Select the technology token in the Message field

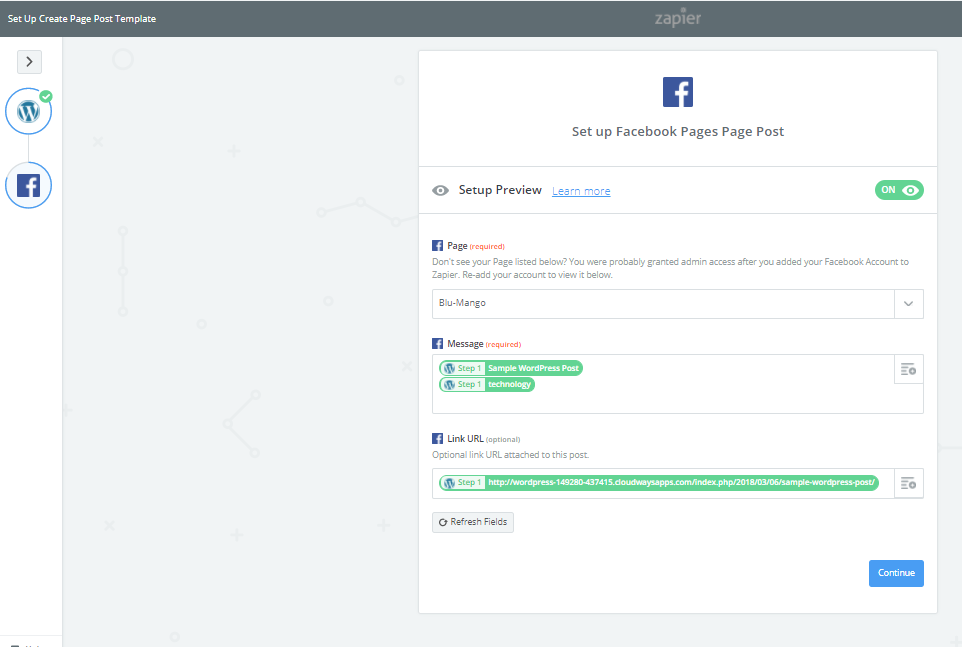(510, 384)
